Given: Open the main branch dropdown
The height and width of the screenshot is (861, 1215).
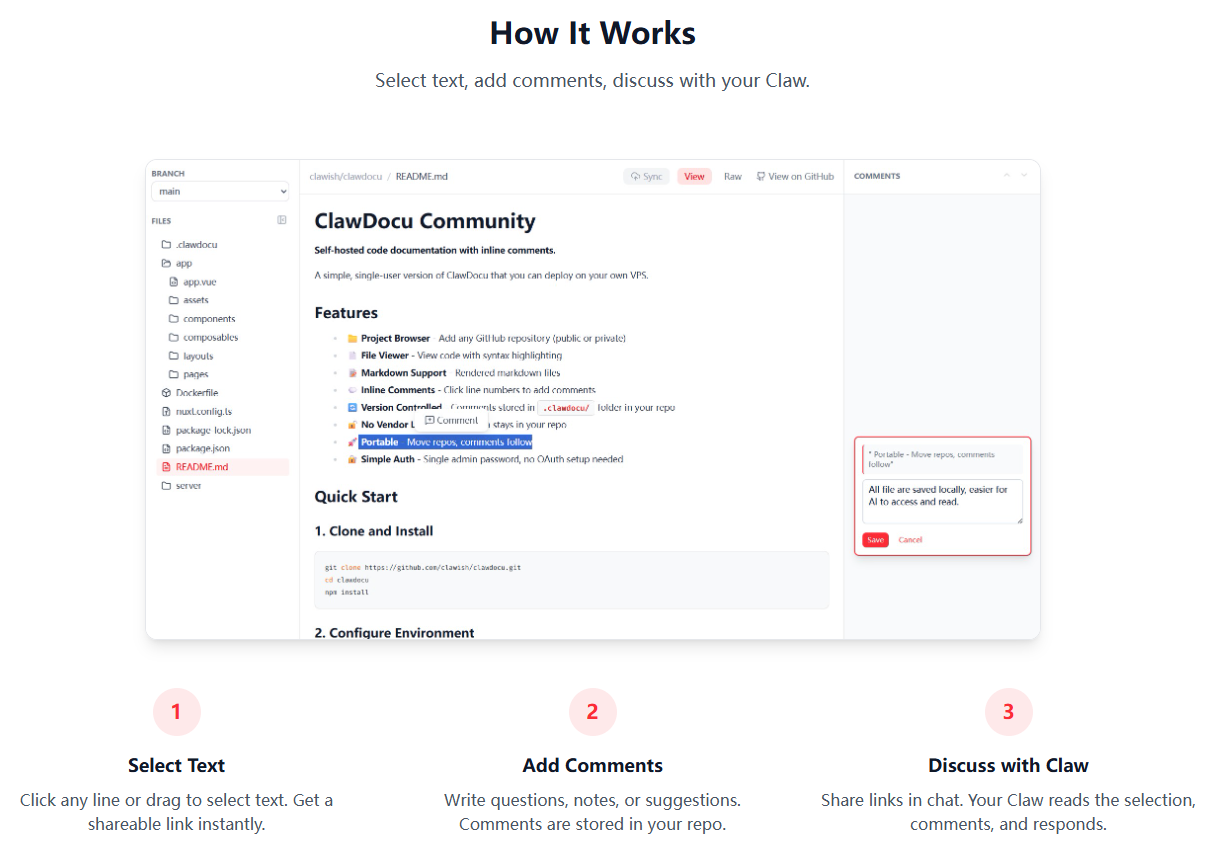Looking at the screenshot, I should (220, 191).
